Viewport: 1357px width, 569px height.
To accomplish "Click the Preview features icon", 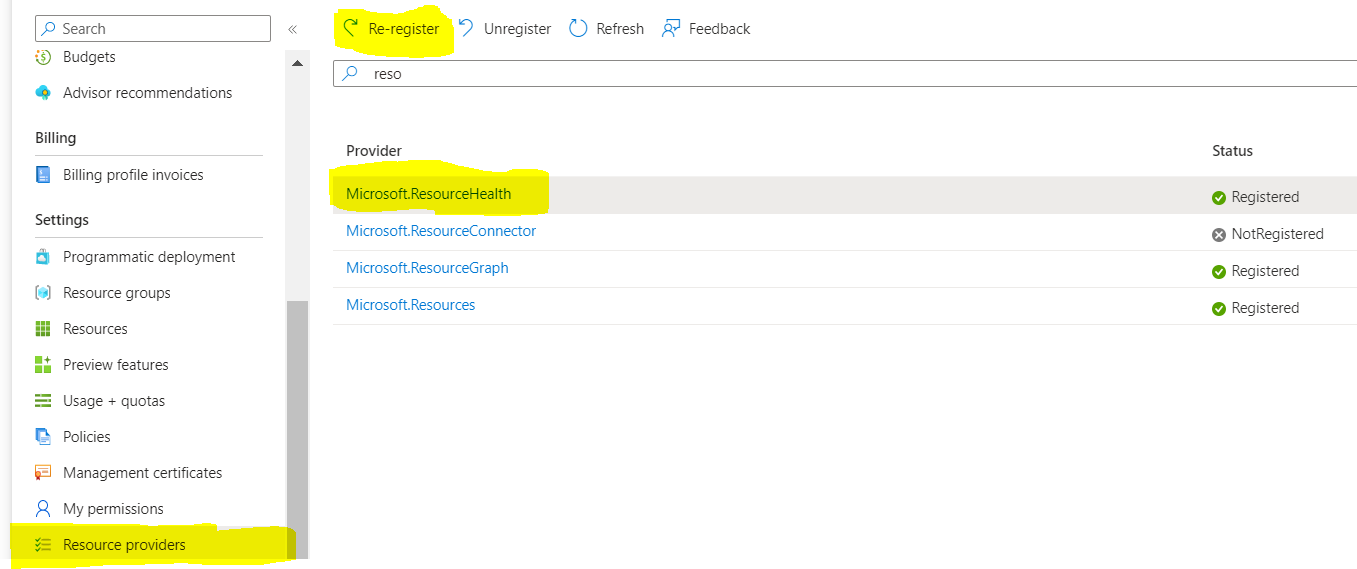I will (43, 365).
